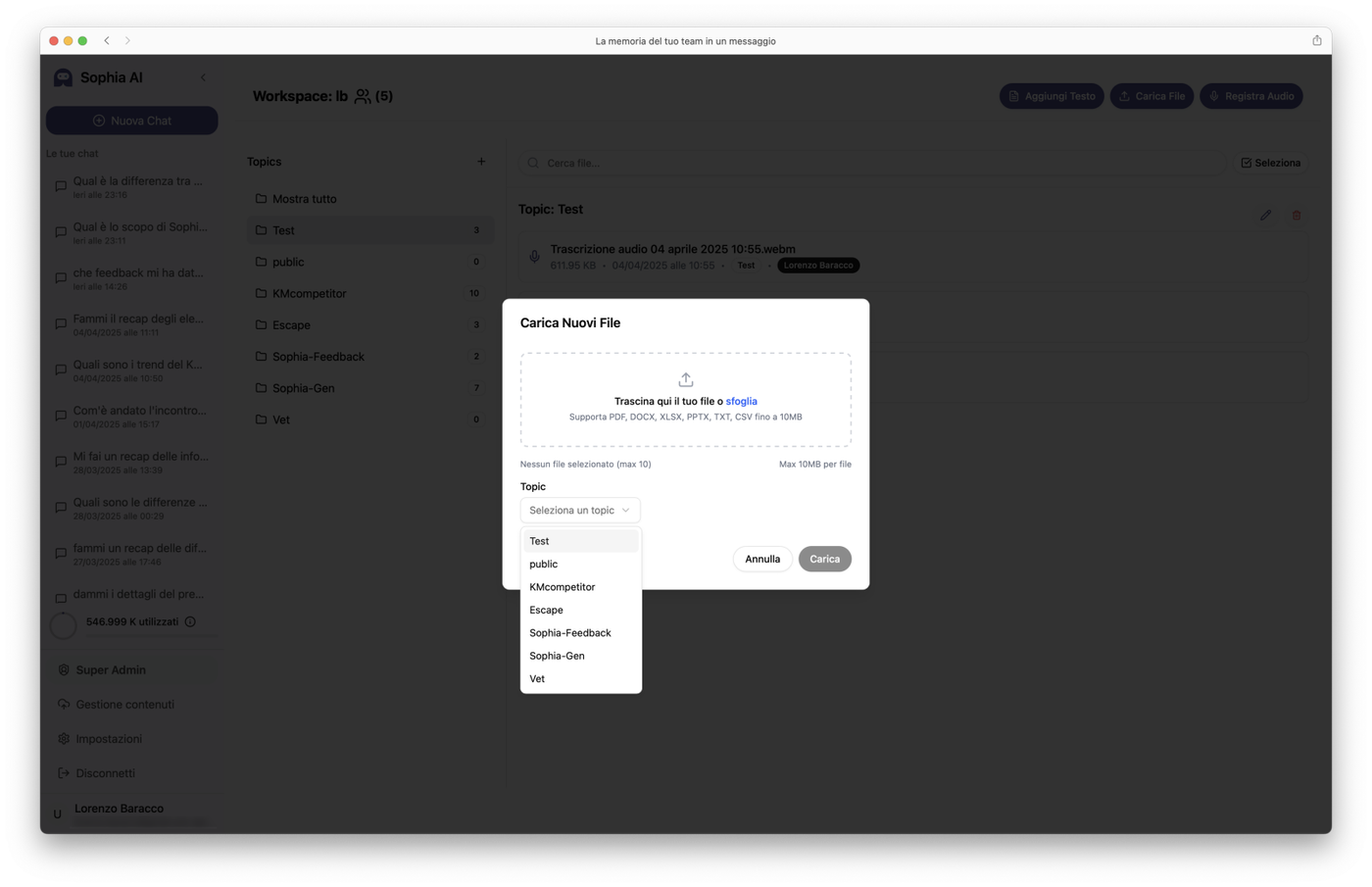Image resolution: width=1372 pixels, height=887 pixels.
Task: Open chat 'fammi un recap delle dif...'
Action: click(x=132, y=554)
